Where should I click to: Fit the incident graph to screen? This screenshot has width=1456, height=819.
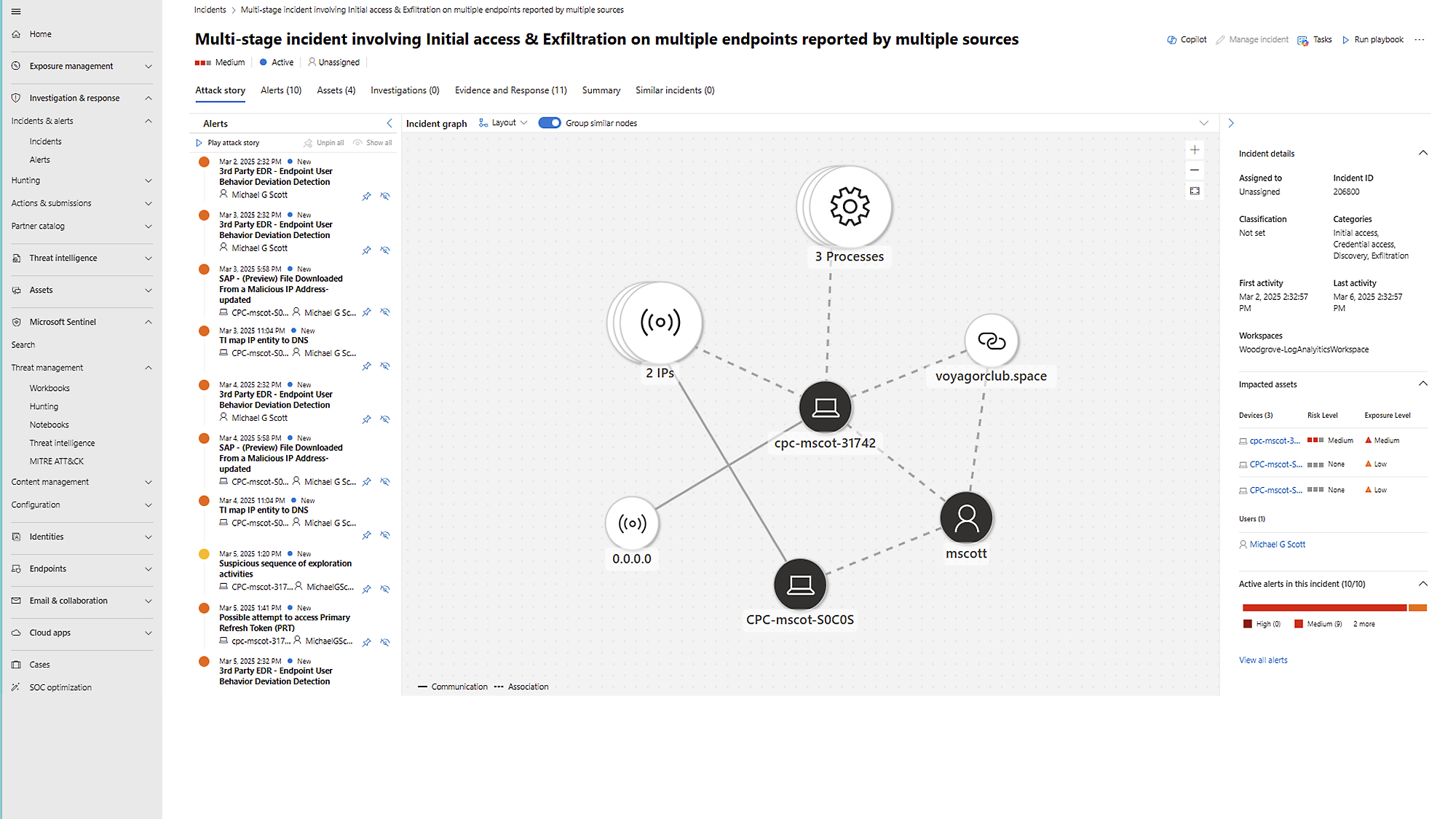pyautogui.click(x=1195, y=191)
